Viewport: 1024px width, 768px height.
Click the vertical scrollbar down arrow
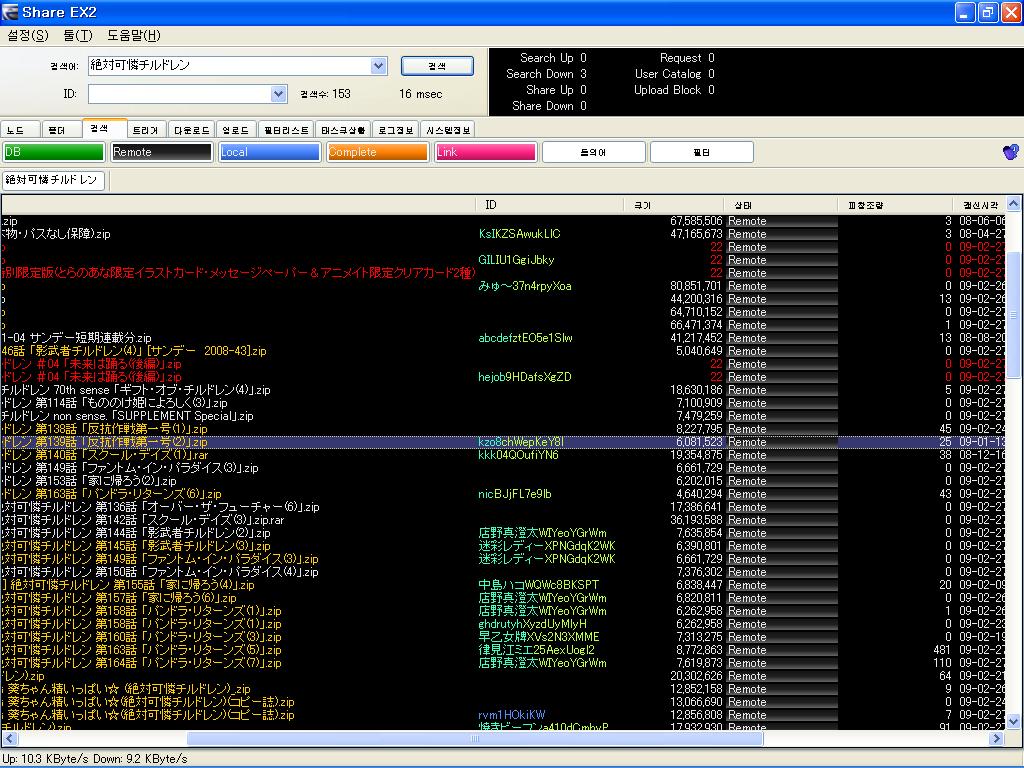tap(1014, 722)
